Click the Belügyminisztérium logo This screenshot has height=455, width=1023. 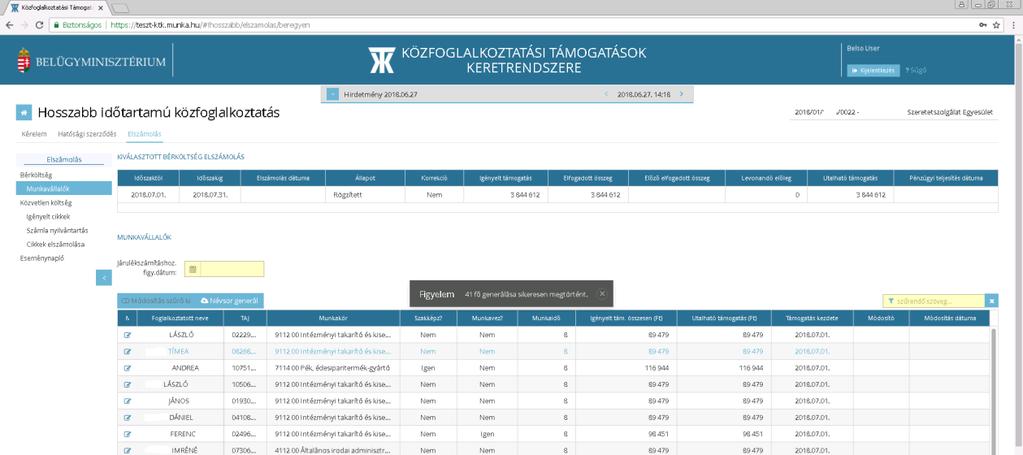pyautogui.click(x=91, y=61)
